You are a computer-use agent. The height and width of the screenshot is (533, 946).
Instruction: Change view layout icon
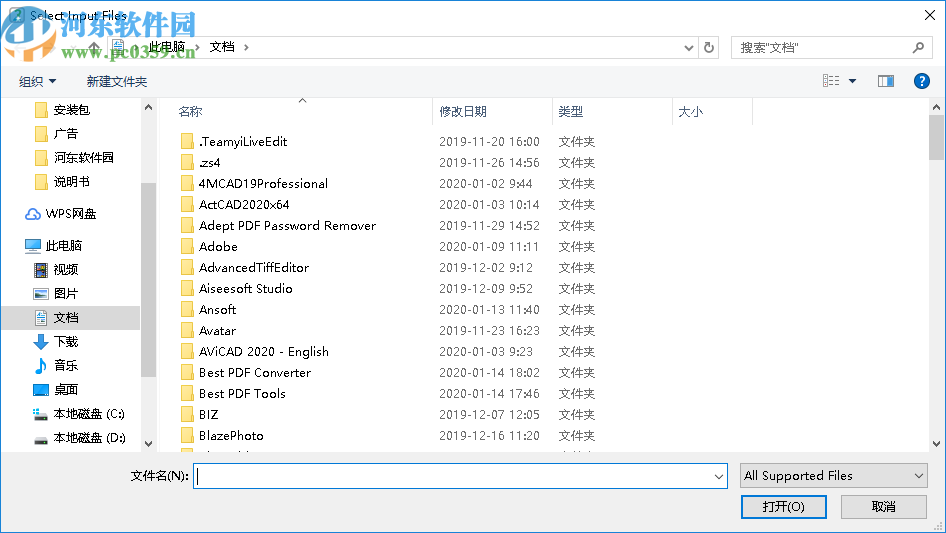831,81
